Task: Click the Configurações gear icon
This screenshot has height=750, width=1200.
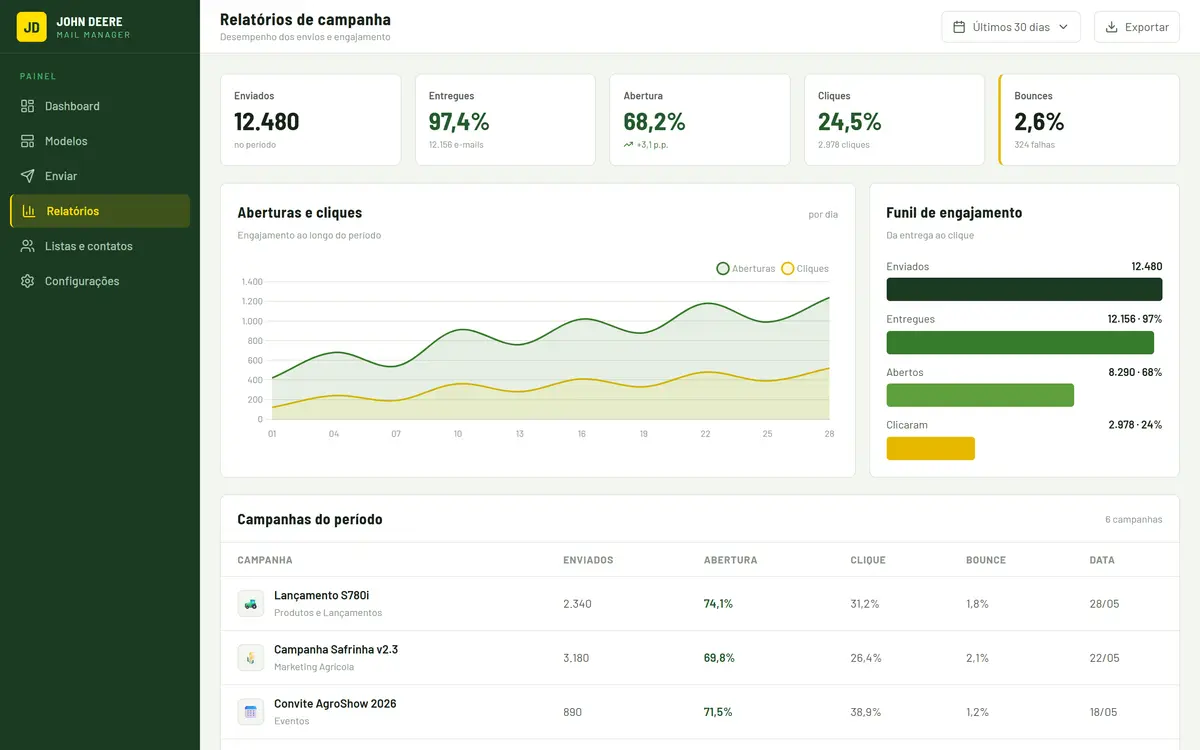Action: click(28, 281)
